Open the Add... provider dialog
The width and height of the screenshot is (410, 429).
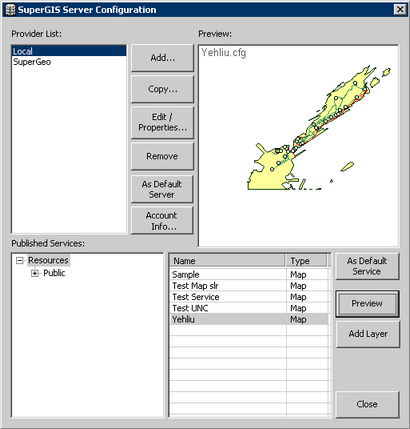click(162, 58)
